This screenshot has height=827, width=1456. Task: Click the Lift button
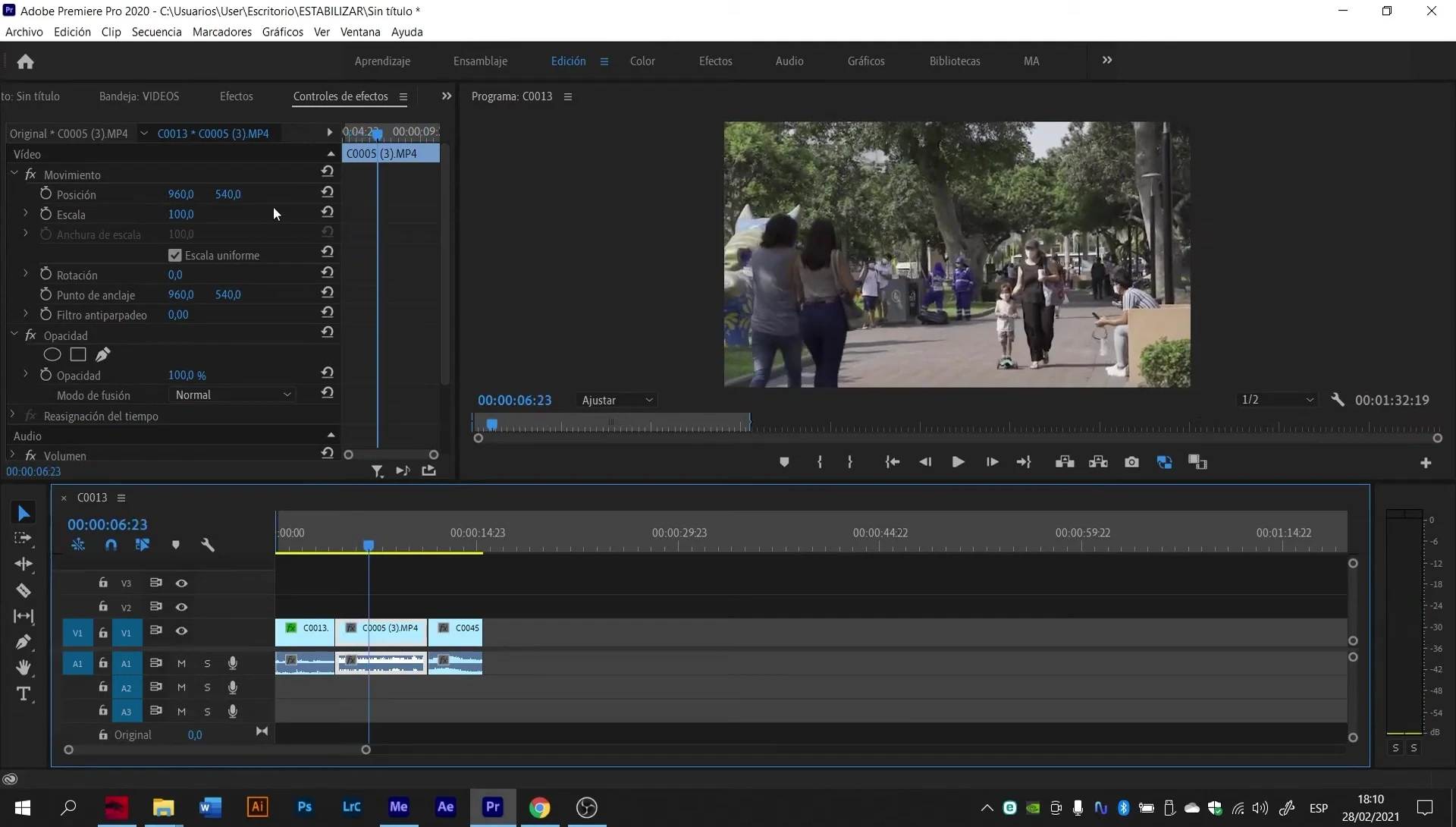tap(1065, 462)
